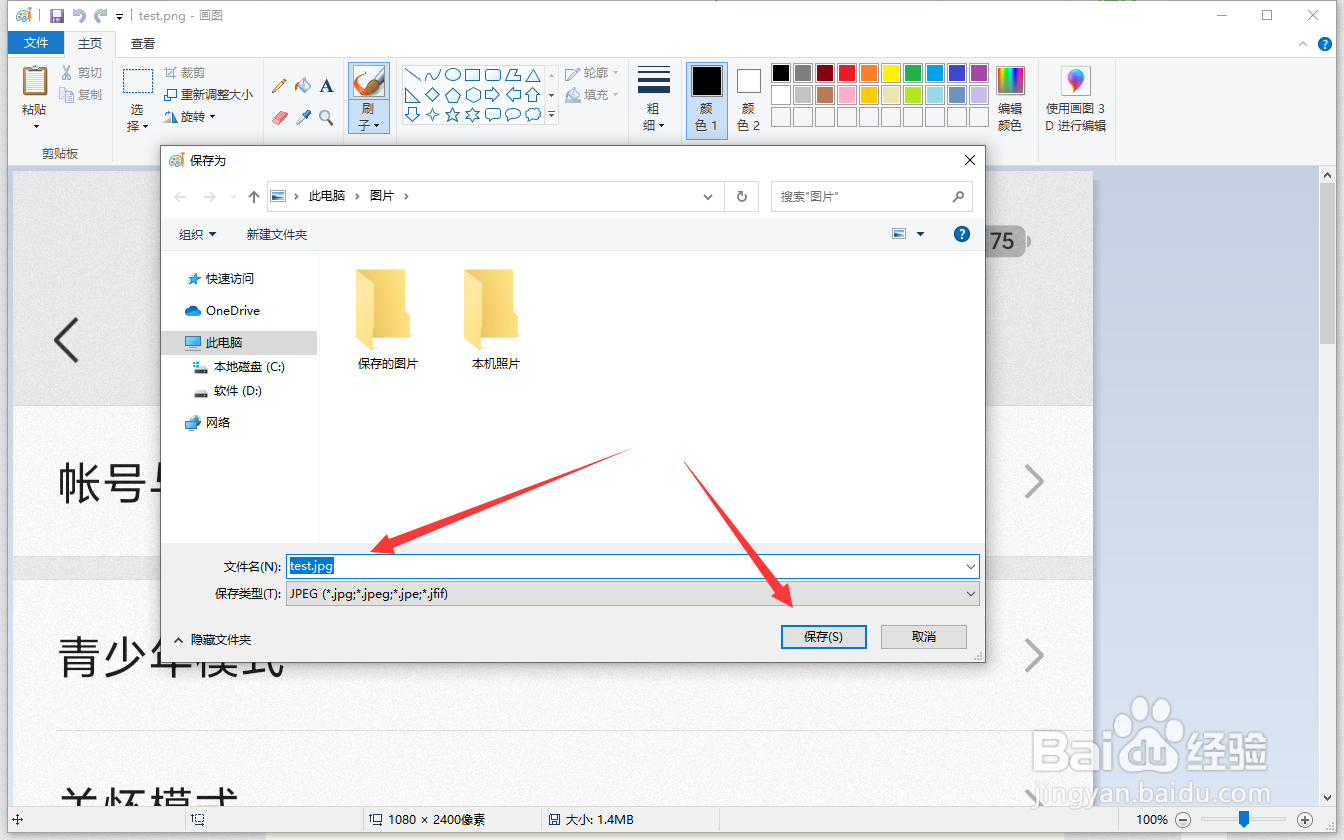
Task: Select Color 1 (颜色 1) swatch button
Action: pyautogui.click(x=707, y=100)
